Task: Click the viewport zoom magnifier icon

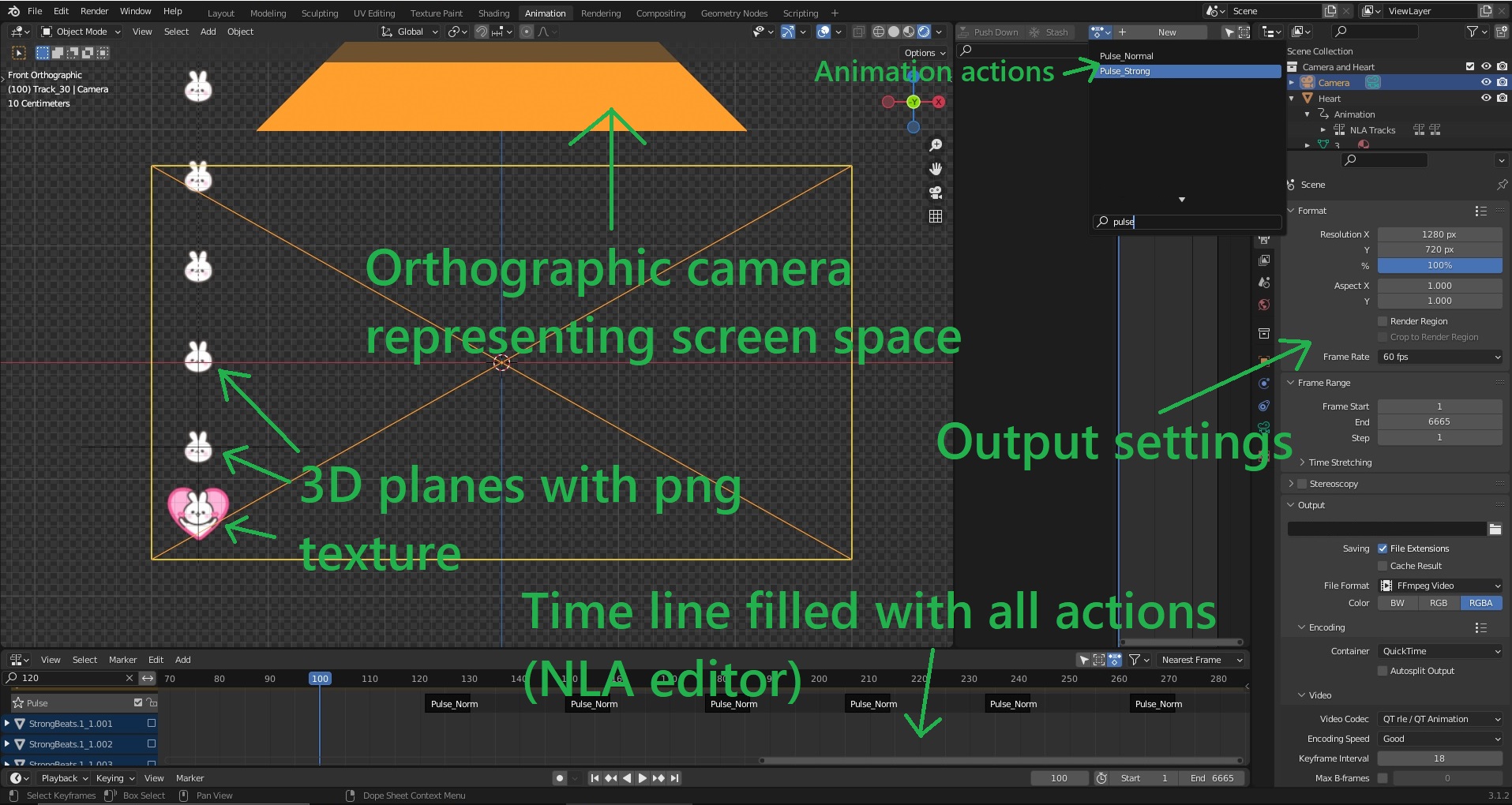Action: coord(936,145)
